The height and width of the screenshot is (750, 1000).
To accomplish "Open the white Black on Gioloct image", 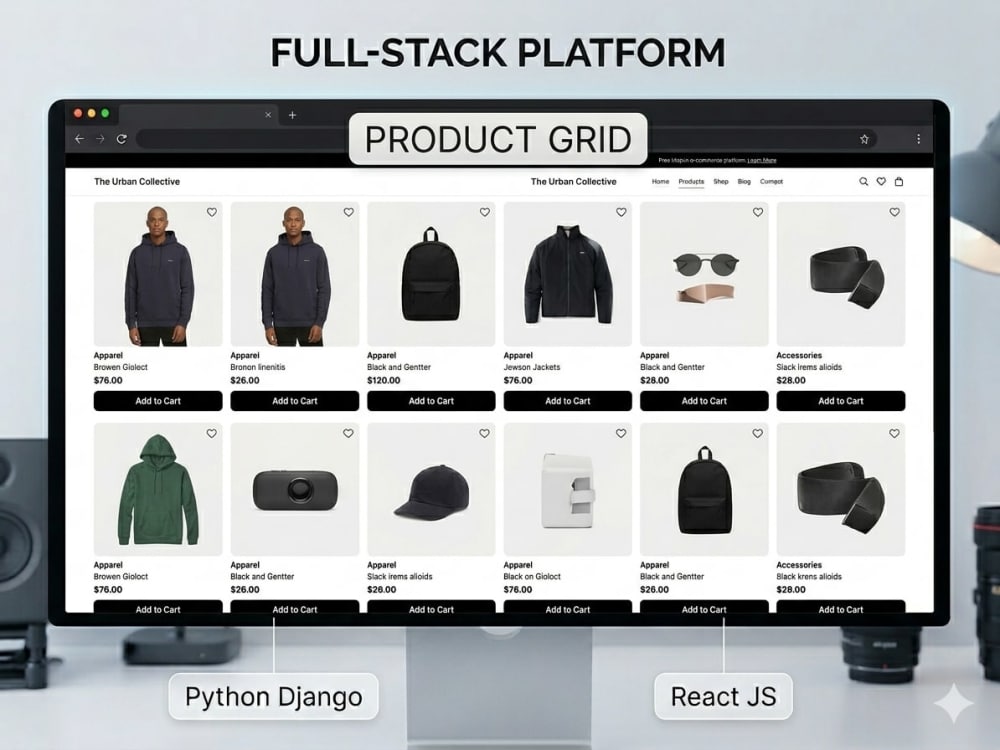I will pyautogui.click(x=568, y=489).
